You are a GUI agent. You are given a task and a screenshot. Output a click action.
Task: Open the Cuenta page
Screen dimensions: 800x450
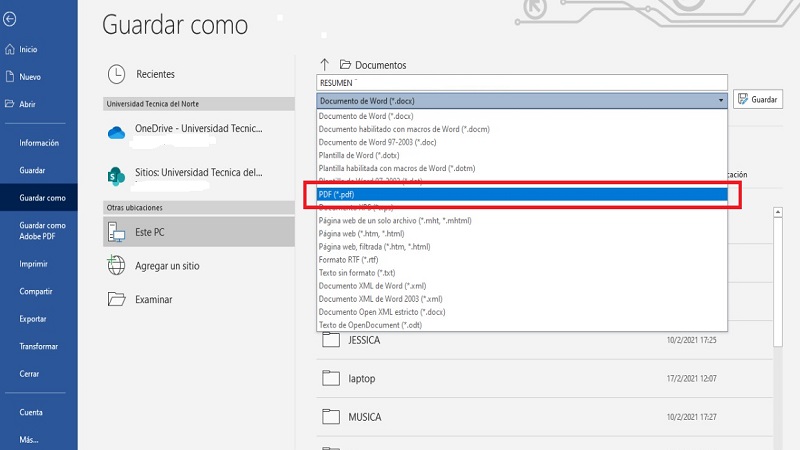31,412
